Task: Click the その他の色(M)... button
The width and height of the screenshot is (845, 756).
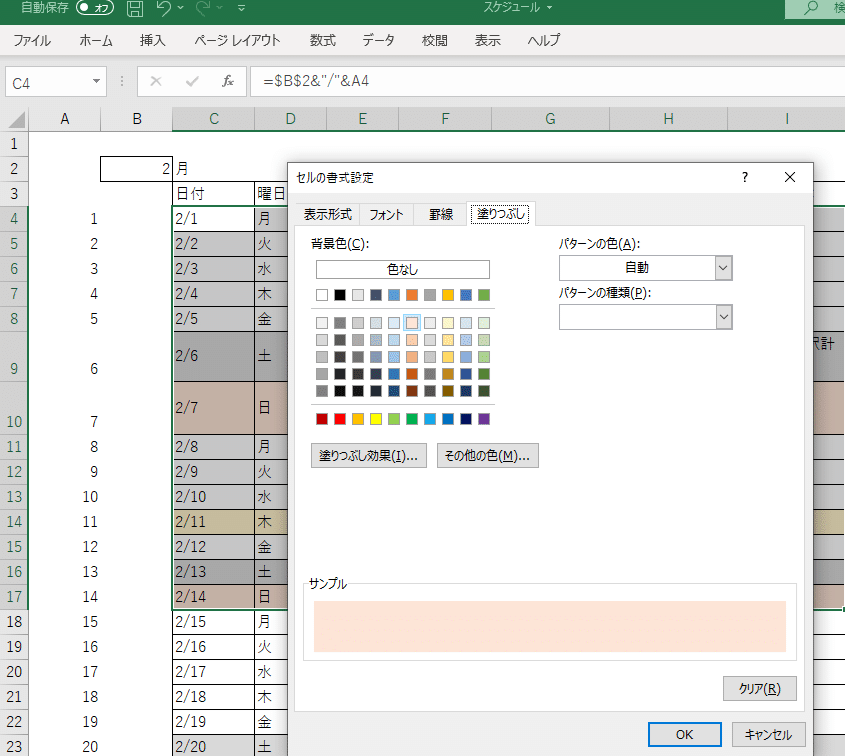Action: click(x=487, y=456)
